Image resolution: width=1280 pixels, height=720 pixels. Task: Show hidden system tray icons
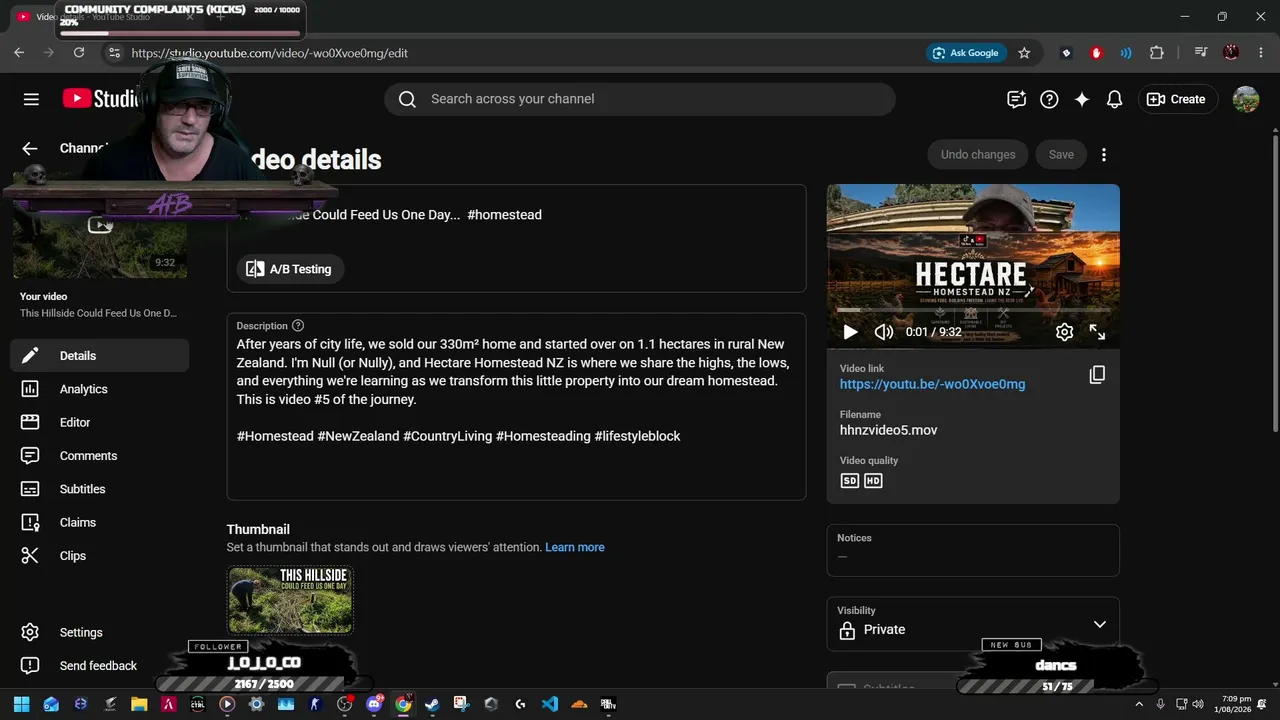click(x=1140, y=704)
